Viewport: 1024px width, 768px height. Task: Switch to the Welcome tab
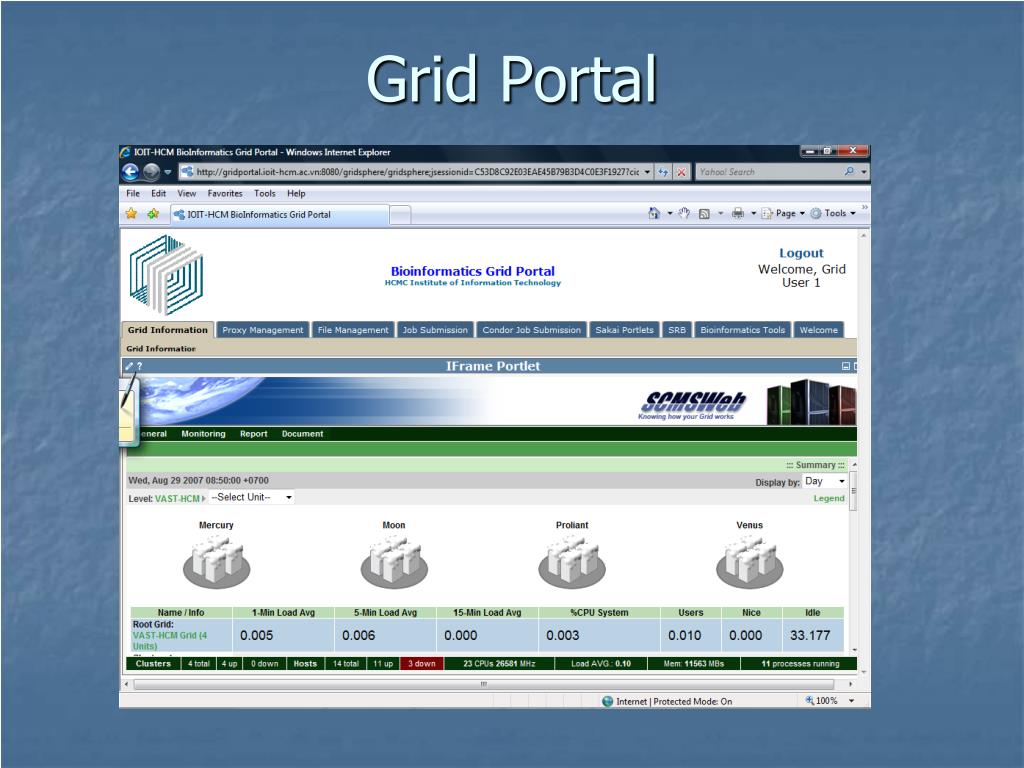pyautogui.click(x=818, y=330)
